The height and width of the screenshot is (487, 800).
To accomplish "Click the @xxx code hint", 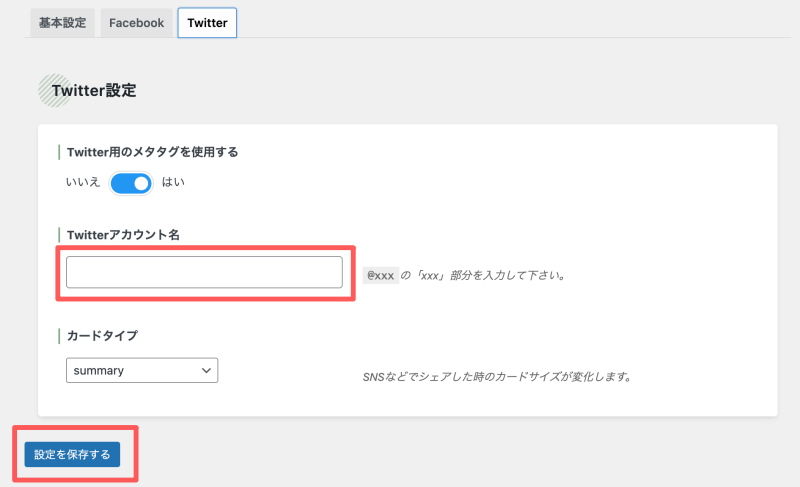I will click(381, 275).
